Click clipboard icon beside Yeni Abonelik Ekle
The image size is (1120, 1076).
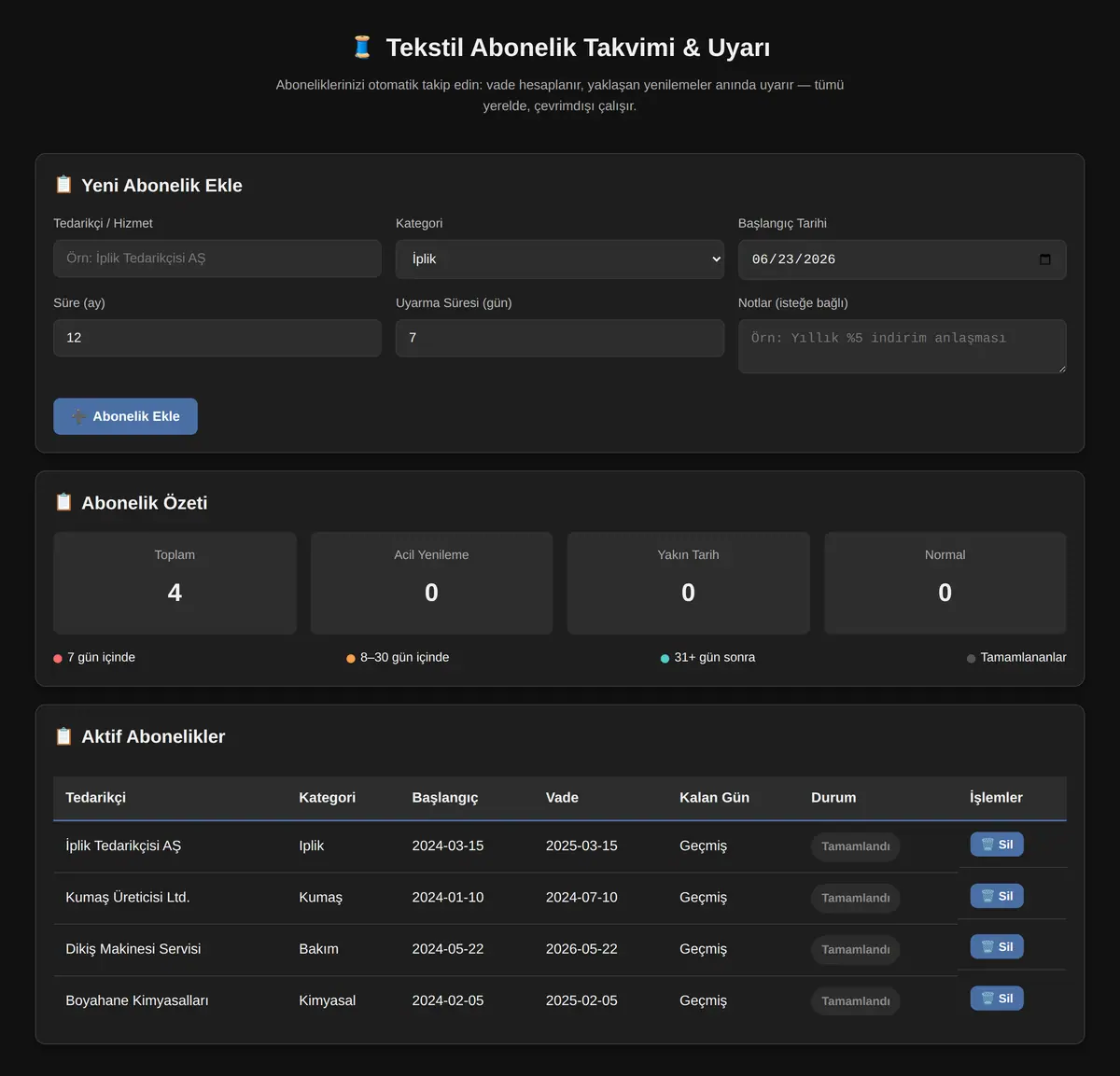(x=63, y=185)
